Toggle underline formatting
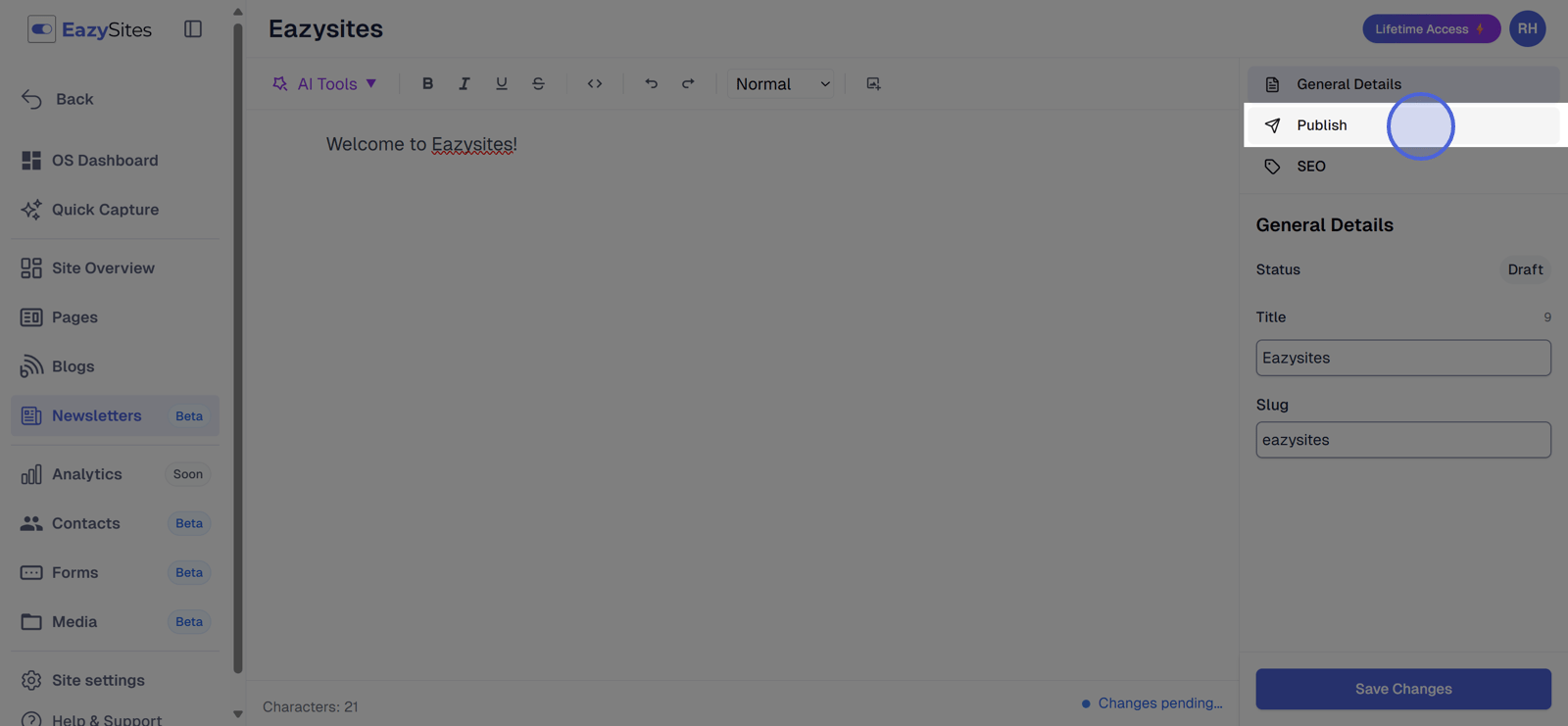Viewport: 1568px width, 726px height. [502, 84]
